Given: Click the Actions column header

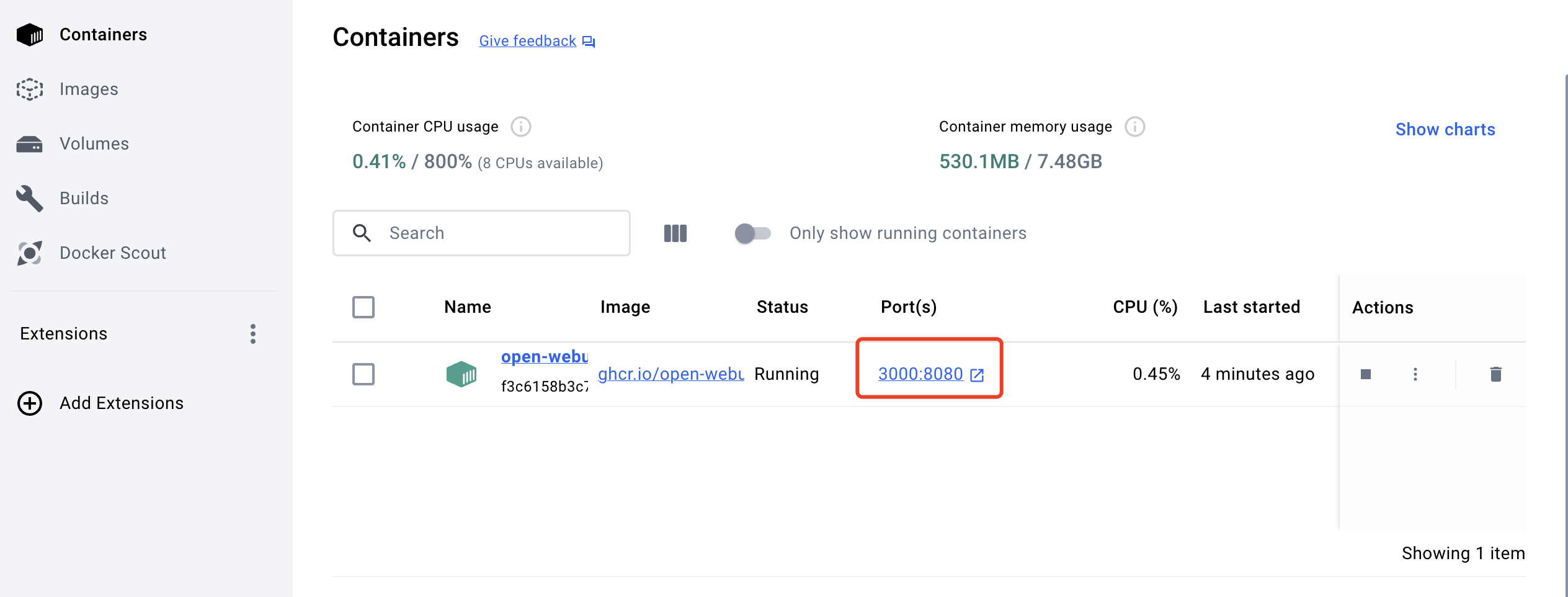Looking at the screenshot, I should click(x=1383, y=308).
